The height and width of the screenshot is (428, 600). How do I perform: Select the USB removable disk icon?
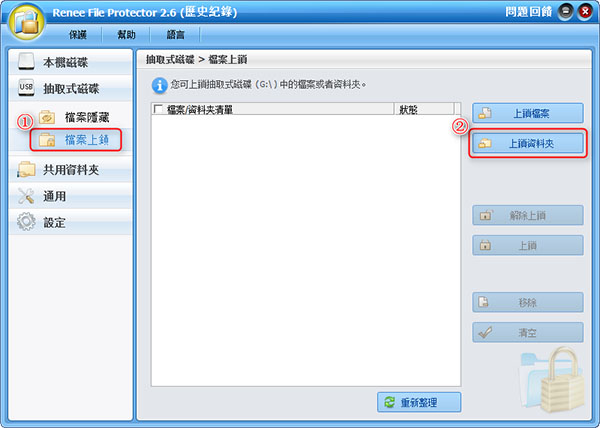click(26, 88)
